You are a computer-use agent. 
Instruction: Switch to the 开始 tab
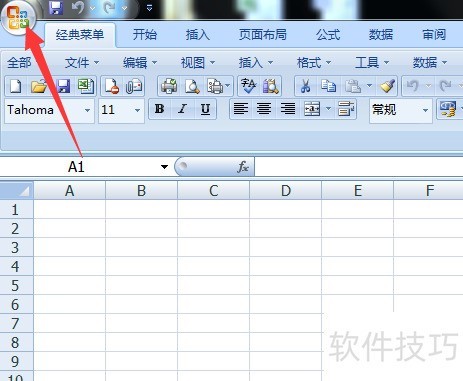(x=145, y=35)
